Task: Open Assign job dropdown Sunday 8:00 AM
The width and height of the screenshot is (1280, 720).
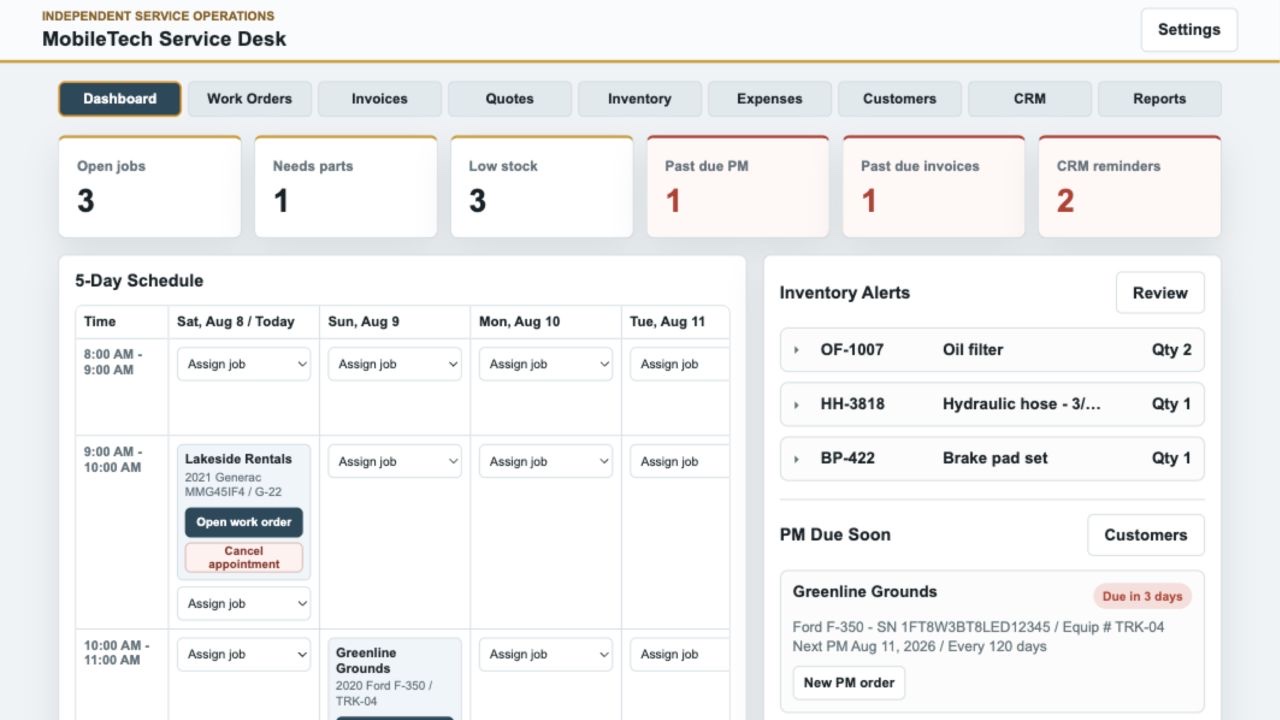Action: pos(395,364)
